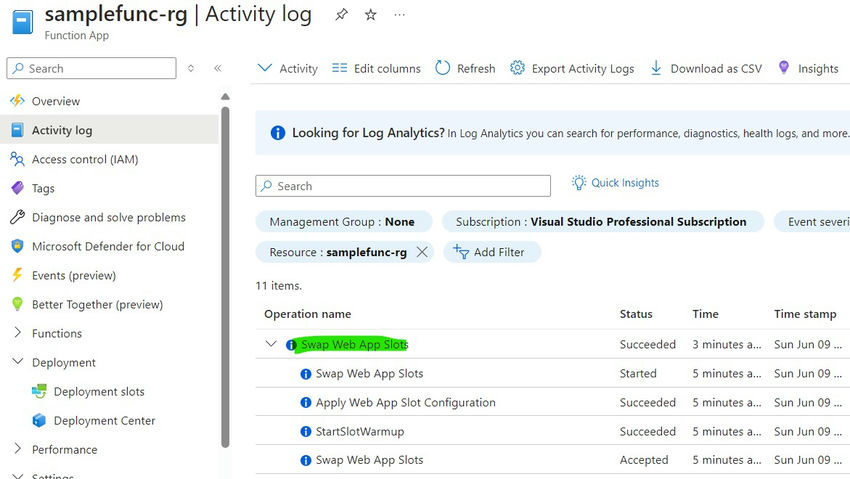The width and height of the screenshot is (850, 479).
Task: Click Add Filter button
Action: (x=492, y=252)
